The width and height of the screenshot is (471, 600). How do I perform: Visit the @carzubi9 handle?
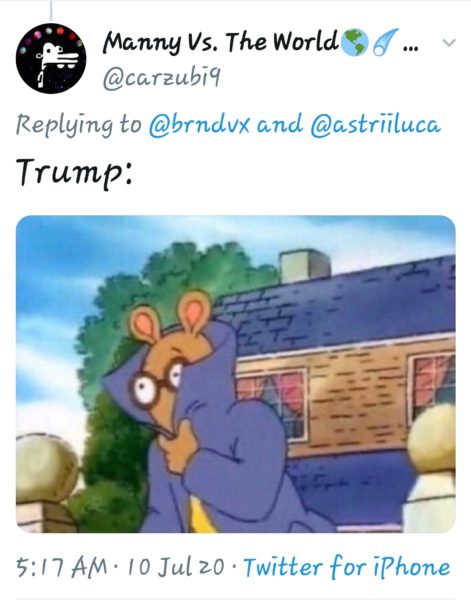[161, 79]
